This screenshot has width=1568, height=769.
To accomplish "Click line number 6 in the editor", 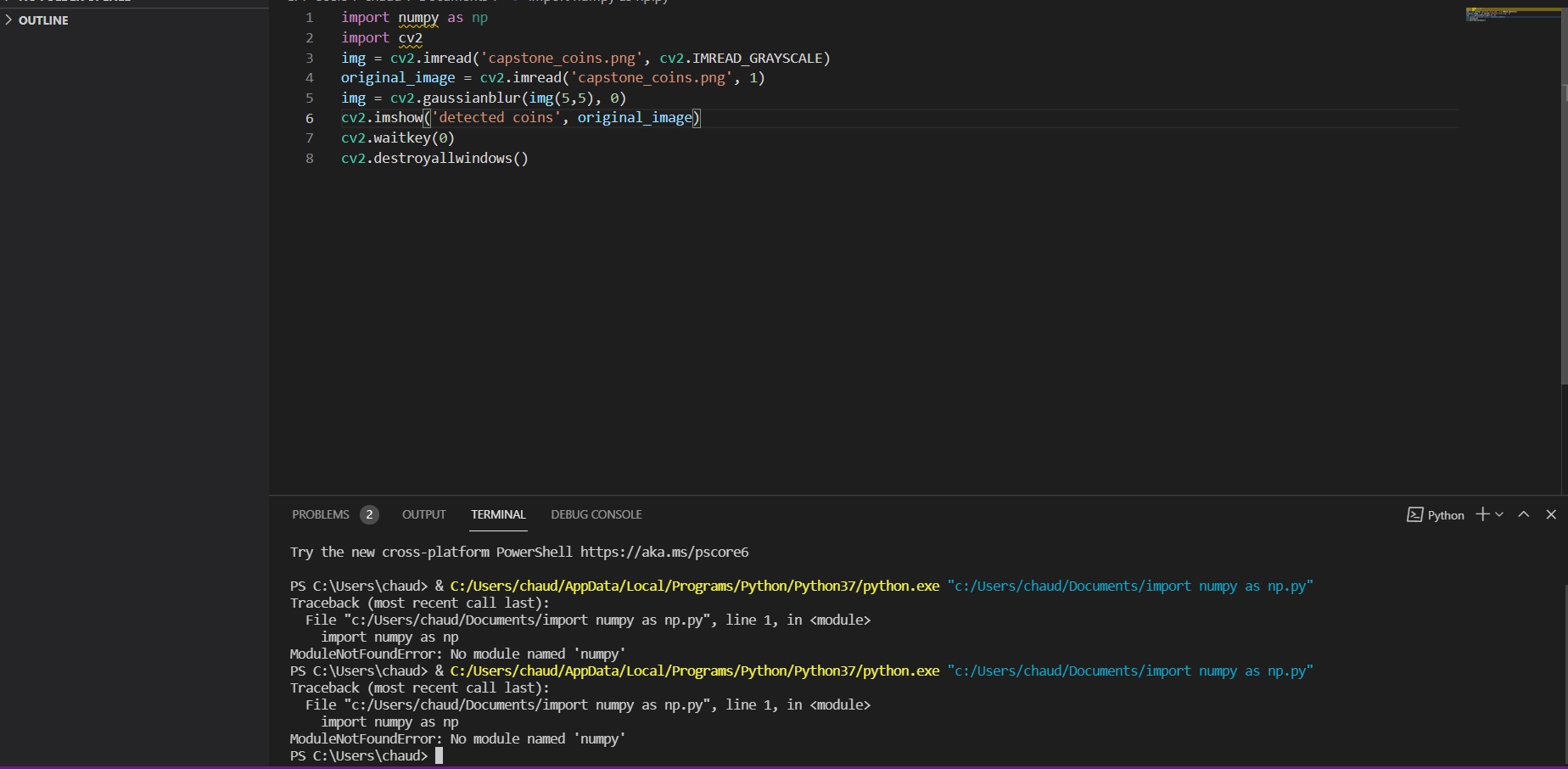I will [x=308, y=118].
